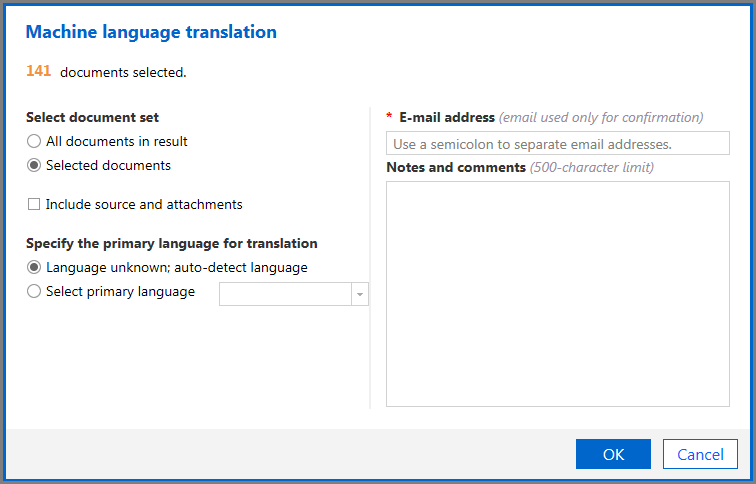Open the primary language dropdown arrow
The height and width of the screenshot is (484, 756).
pos(360,294)
